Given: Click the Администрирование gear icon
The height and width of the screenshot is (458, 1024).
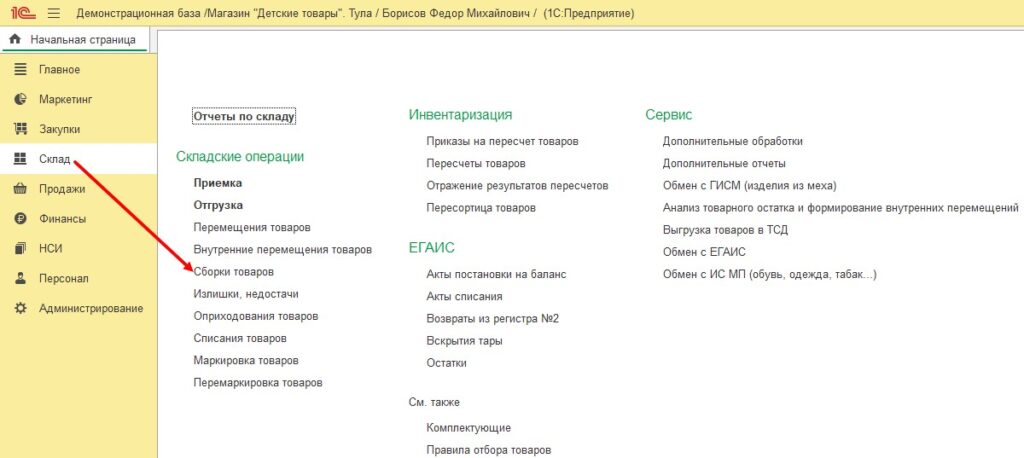Looking at the screenshot, I should pos(20,309).
